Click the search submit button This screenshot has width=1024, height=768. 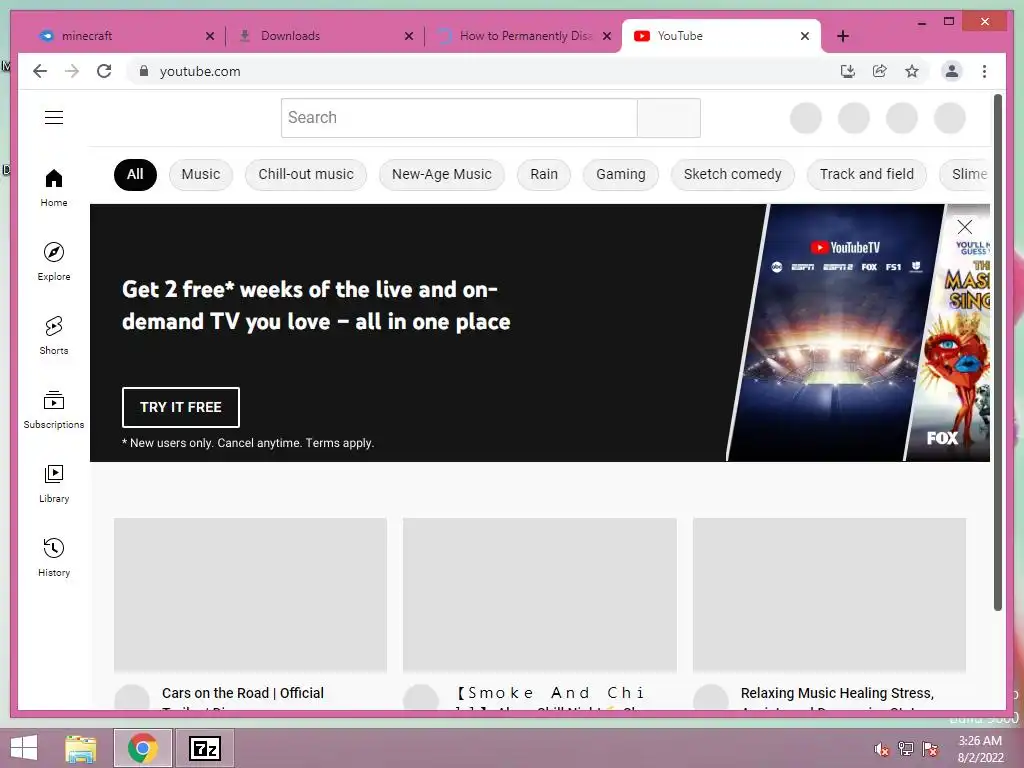point(669,118)
